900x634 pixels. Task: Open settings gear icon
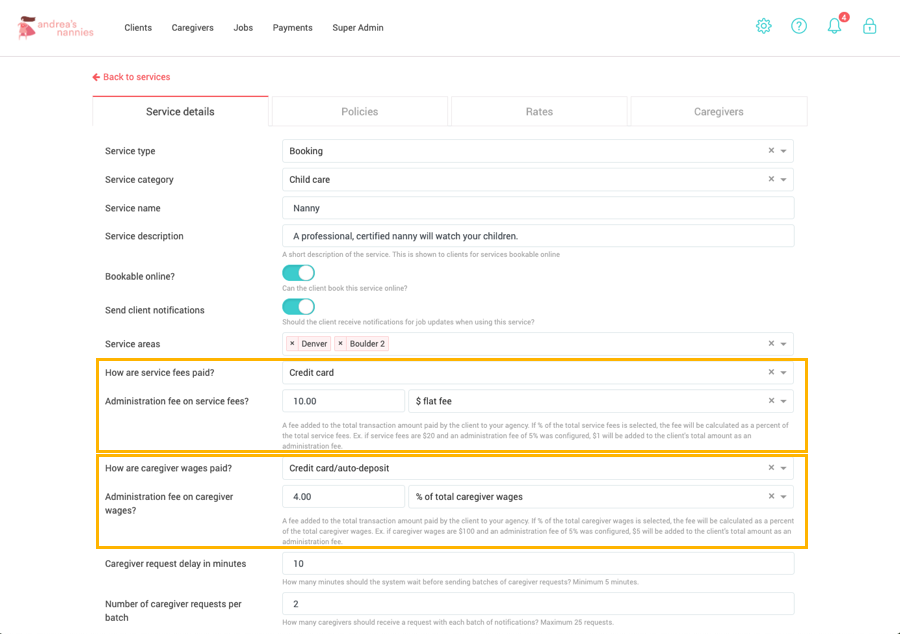click(x=763, y=26)
